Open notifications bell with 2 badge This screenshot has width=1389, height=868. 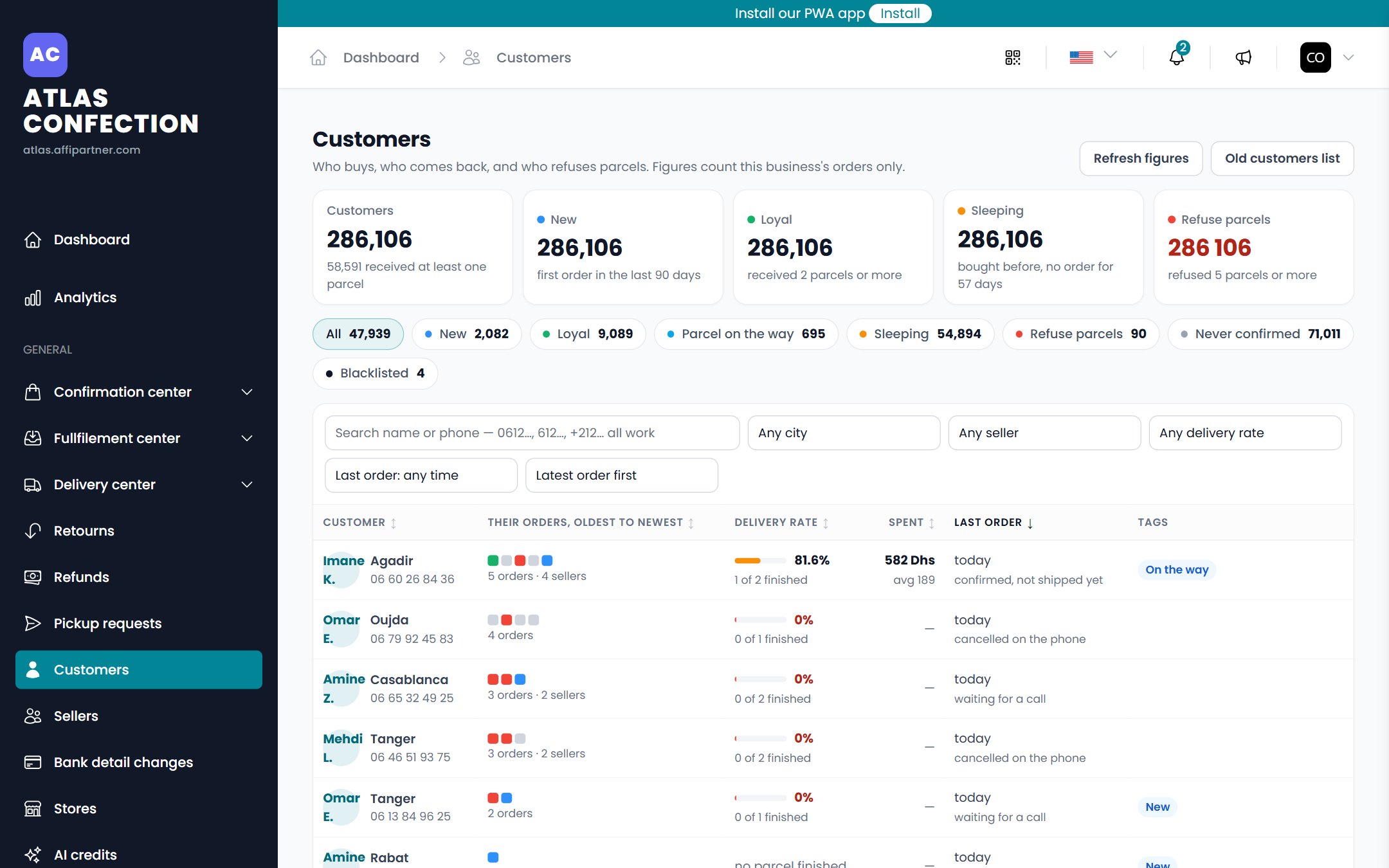coord(1177,57)
